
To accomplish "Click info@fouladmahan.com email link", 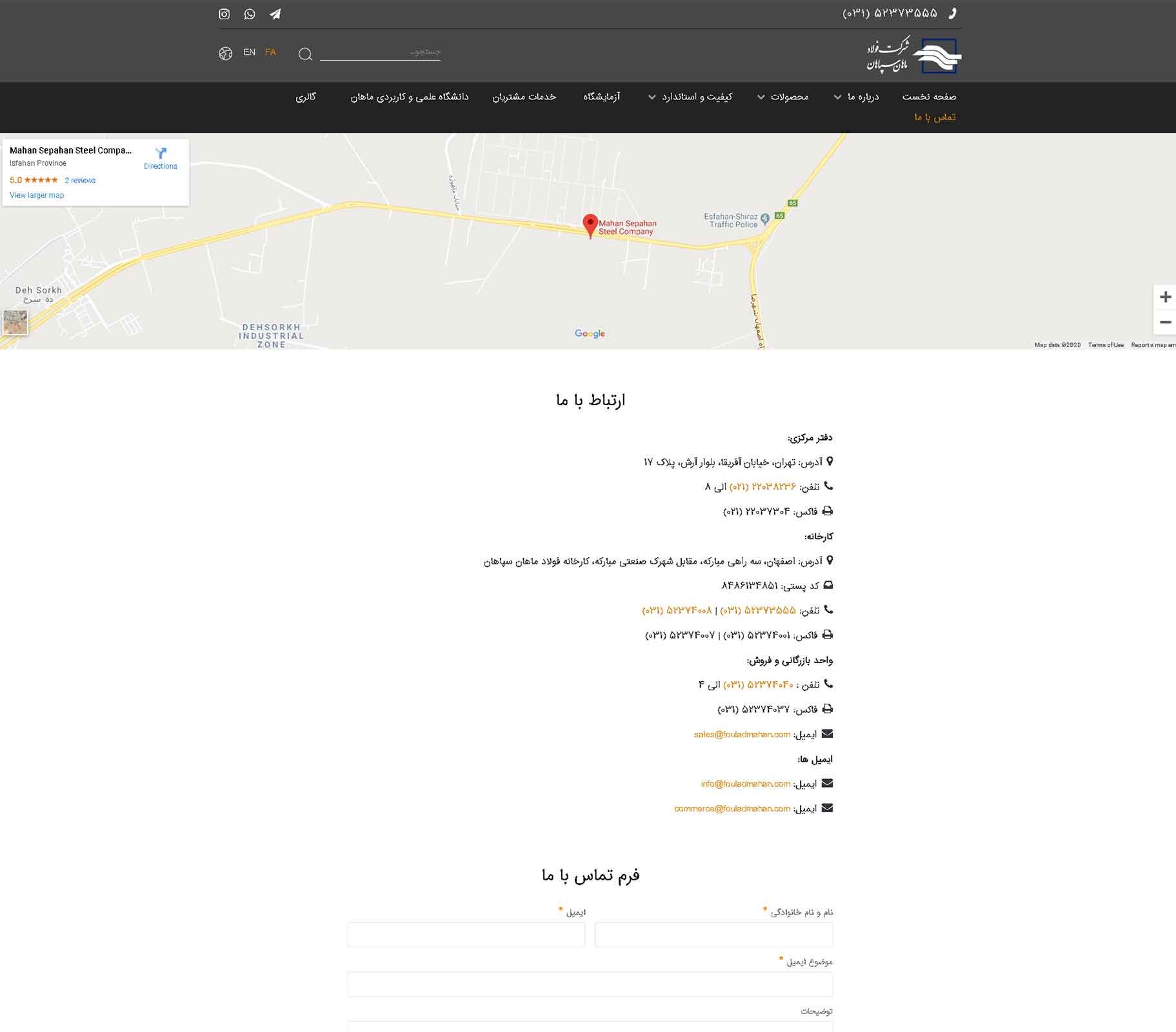I will click(x=746, y=784).
